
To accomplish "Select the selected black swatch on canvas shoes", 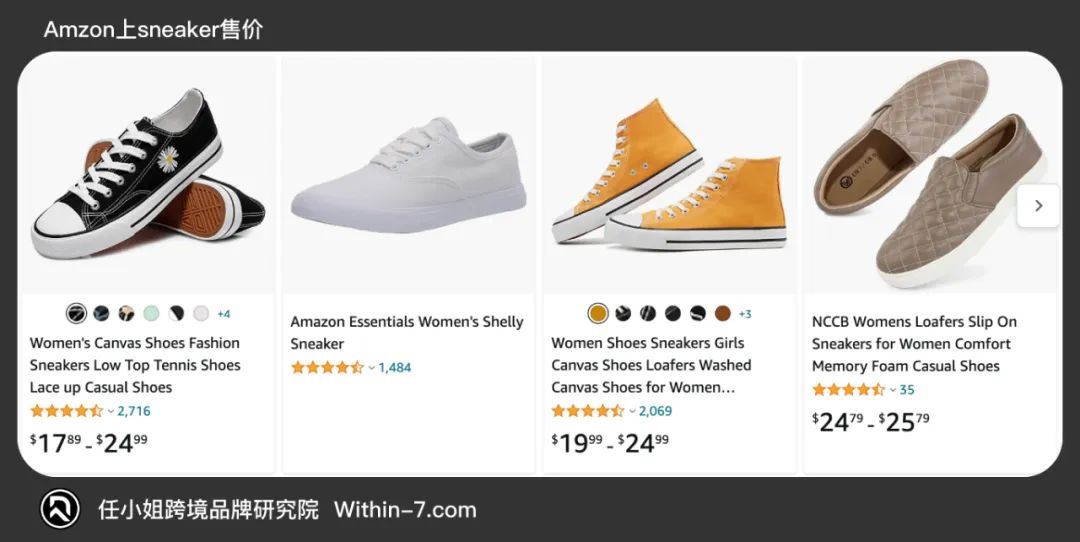I will click(x=76, y=314).
